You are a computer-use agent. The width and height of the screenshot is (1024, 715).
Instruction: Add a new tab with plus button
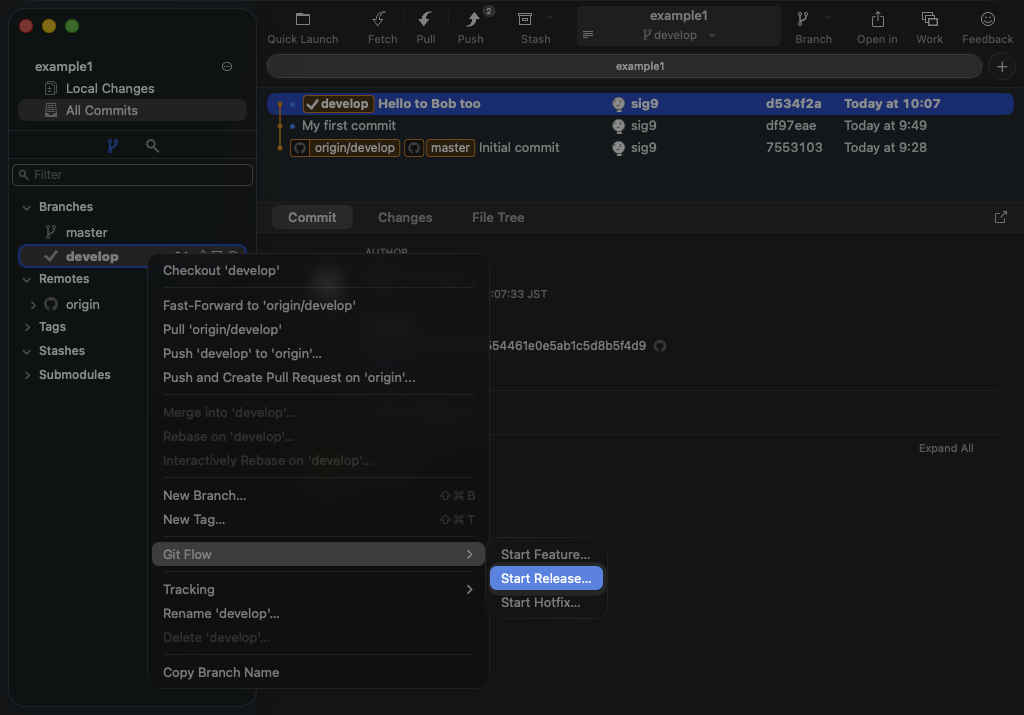coord(1001,66)
